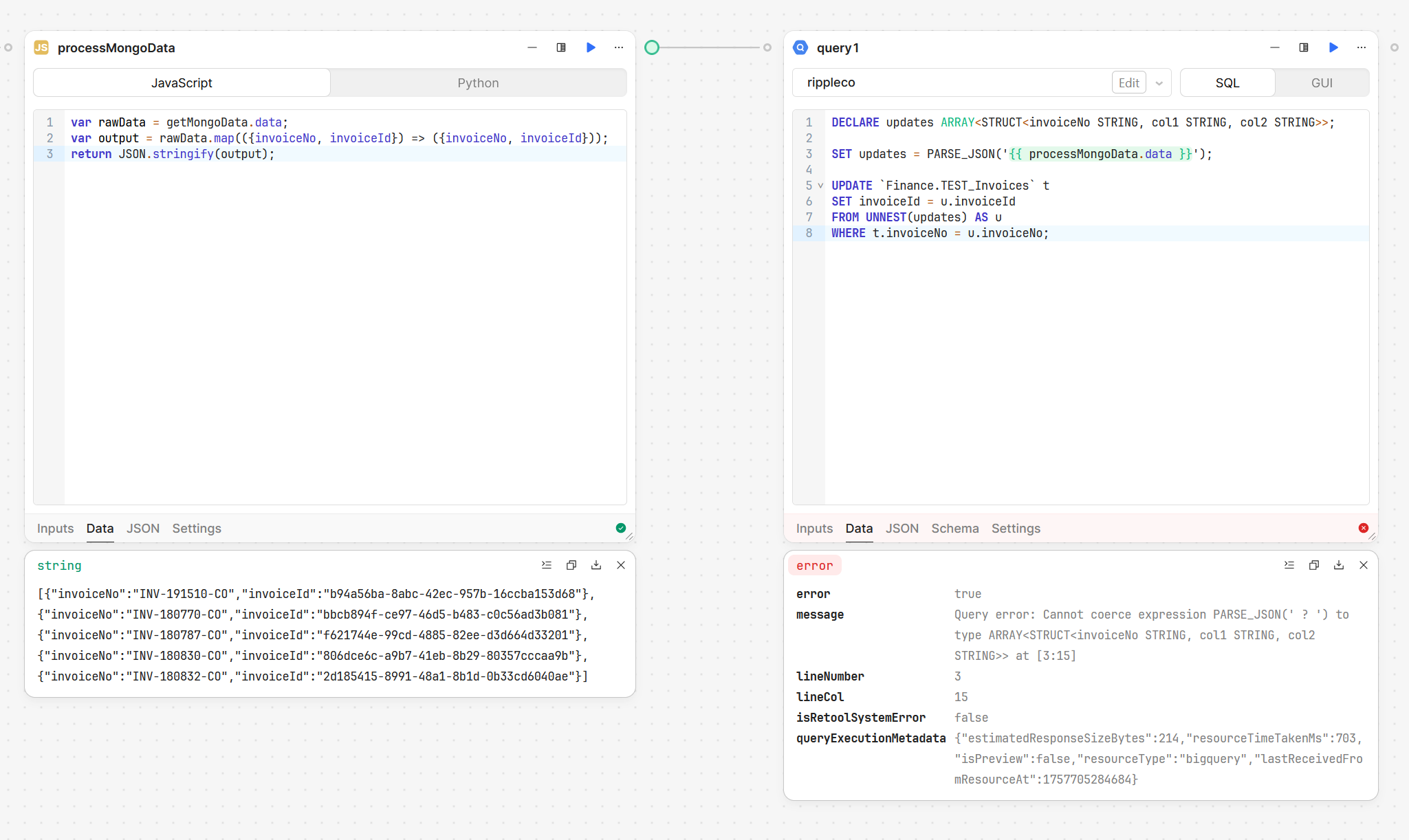This screenshot has height=840, width=1409.
Task: Run the query1 block
Action: (x=1333, y=47)
